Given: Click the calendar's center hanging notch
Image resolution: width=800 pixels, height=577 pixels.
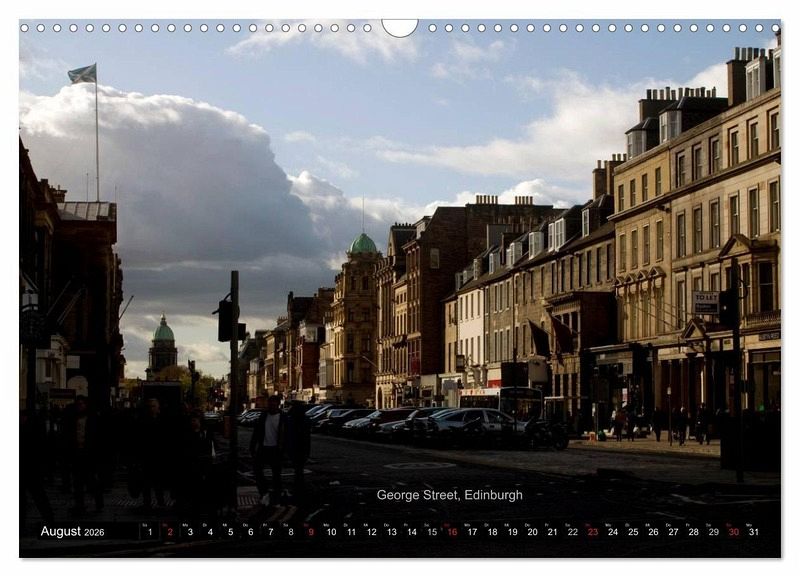Looking at the screenshot, I should pyautogui.click(x=400, y=28).
